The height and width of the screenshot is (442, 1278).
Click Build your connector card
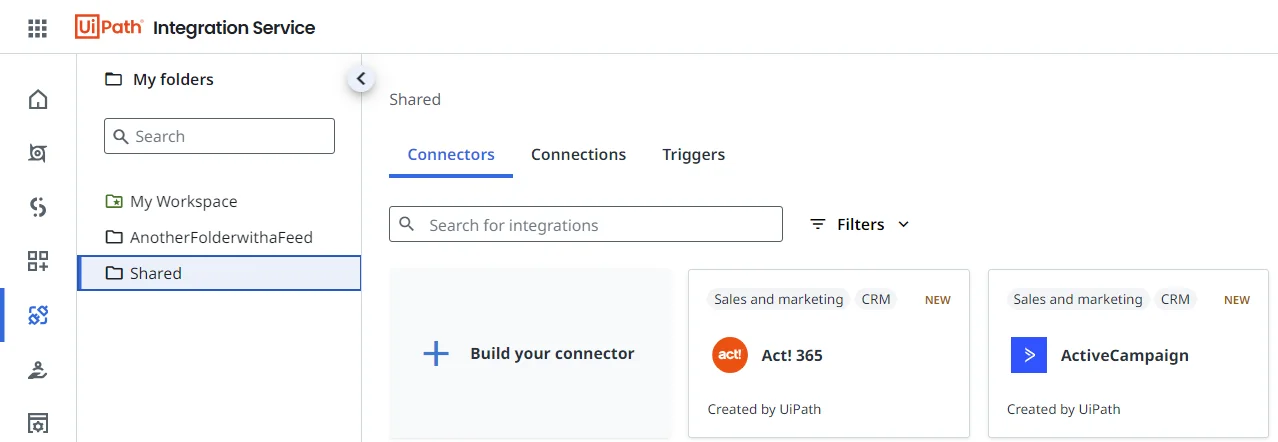click(530, 353)
